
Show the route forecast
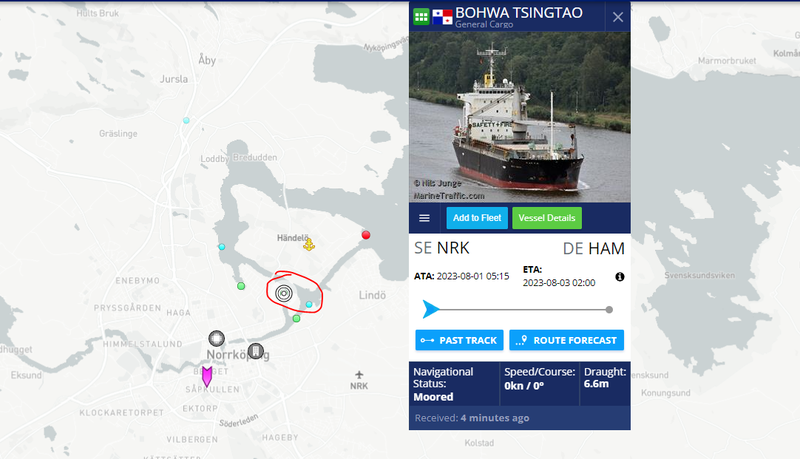click(x=566, y=340)
